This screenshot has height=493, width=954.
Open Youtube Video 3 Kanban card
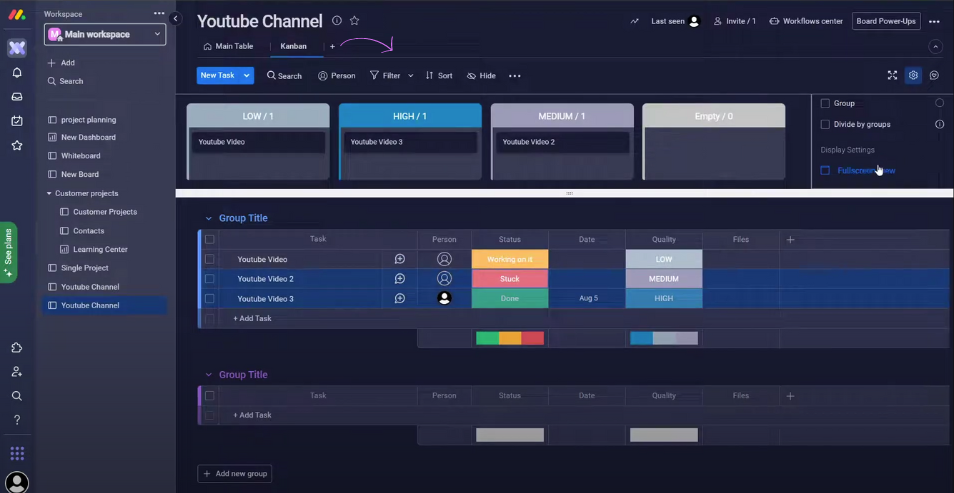pyautogui.click(x=410, y=142)
